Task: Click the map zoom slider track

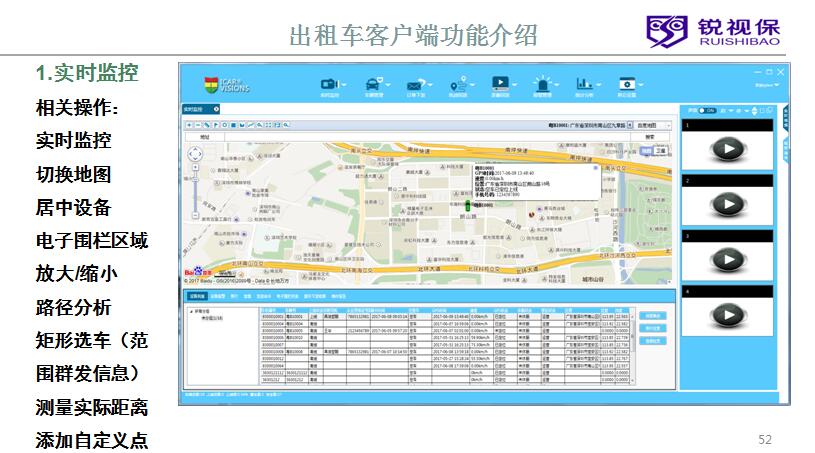Action: point(195,191)
